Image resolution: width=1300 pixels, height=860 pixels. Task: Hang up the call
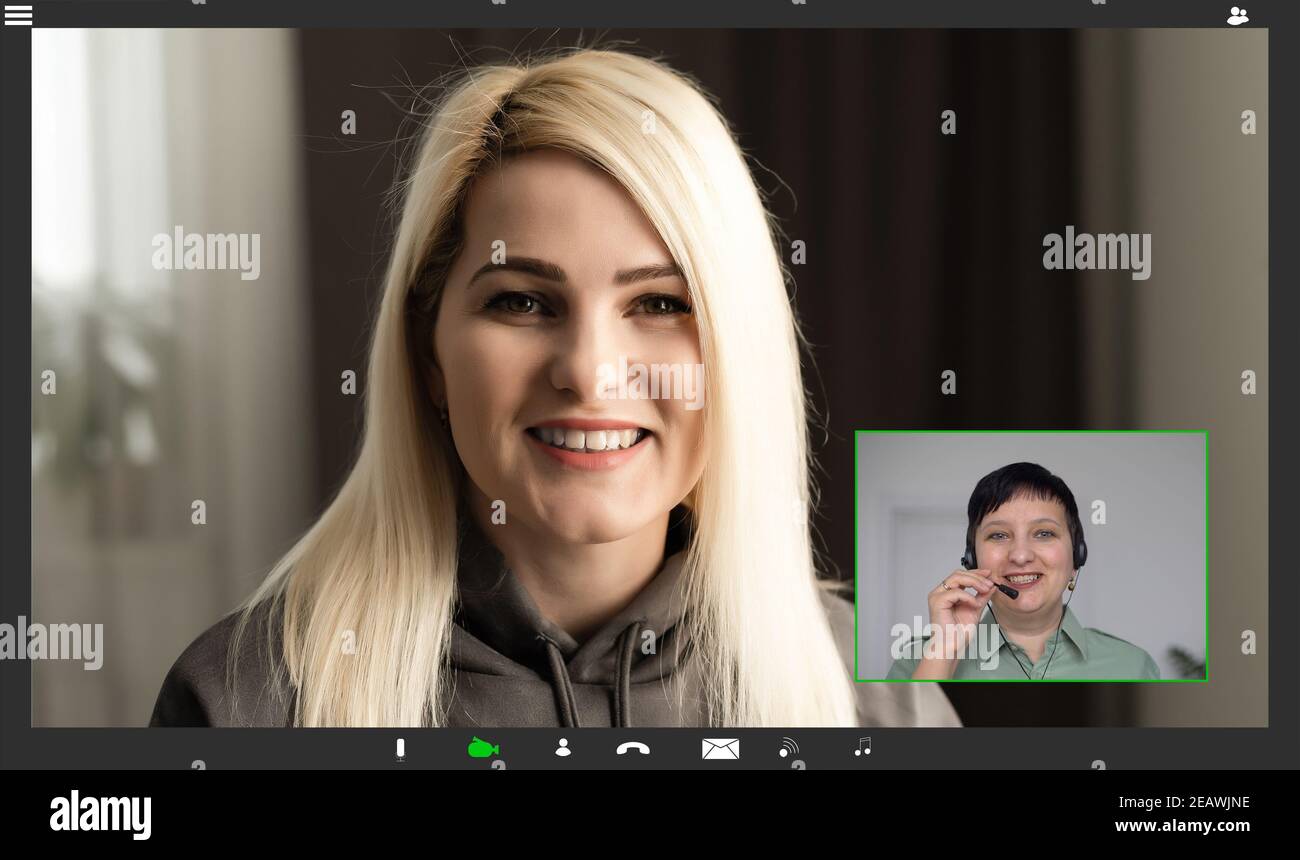pos(633,748)
